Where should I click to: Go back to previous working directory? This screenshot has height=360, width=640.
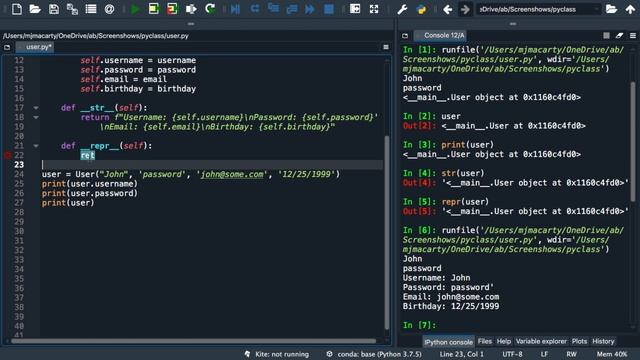click(x=447, y=9)
